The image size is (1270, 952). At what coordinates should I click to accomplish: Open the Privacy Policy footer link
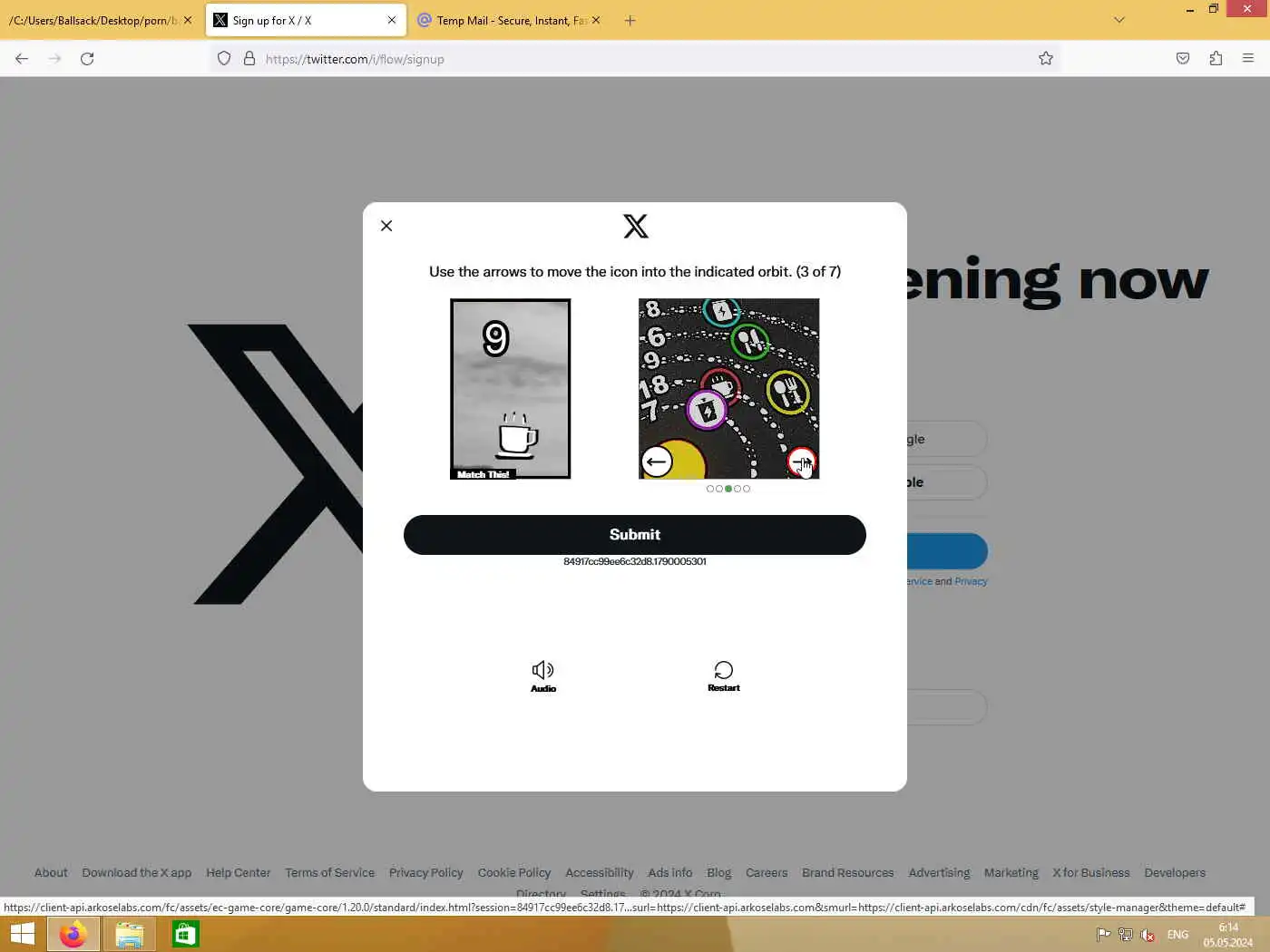(x=426, y=873)
